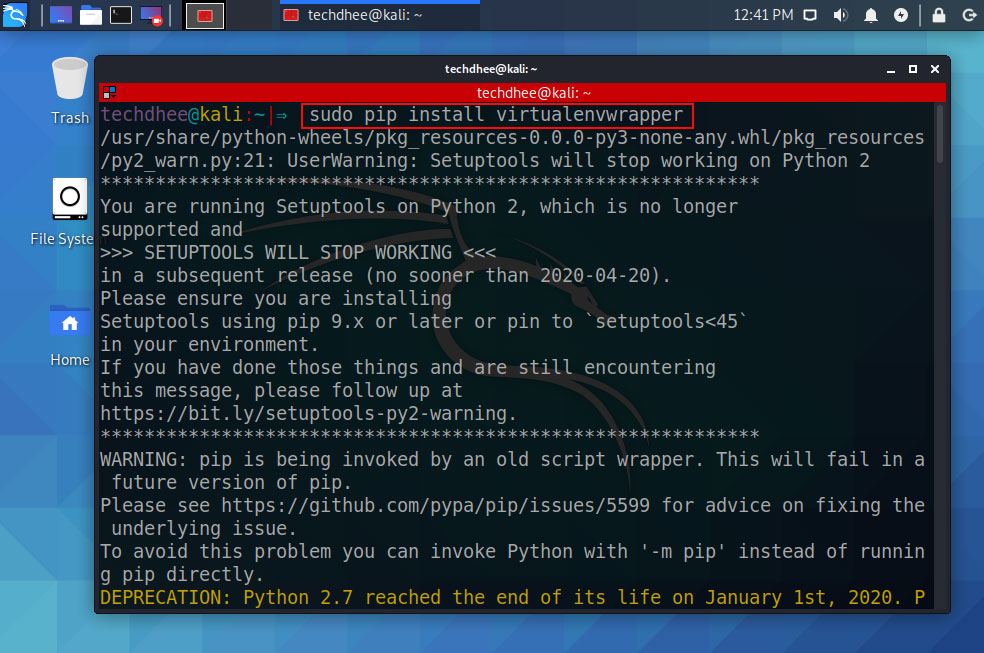Click the 12:41 PM panel clock
Image resolution: width=984 pixels, height=653 pixels.
[763, 15]
